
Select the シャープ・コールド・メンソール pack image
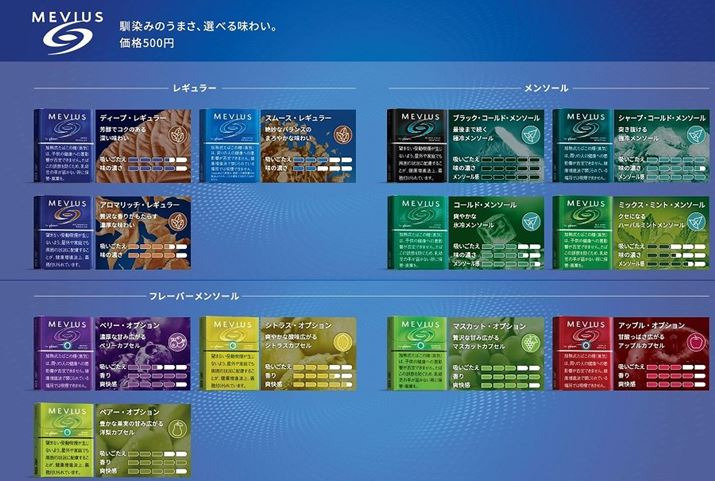tap(582, 146)
